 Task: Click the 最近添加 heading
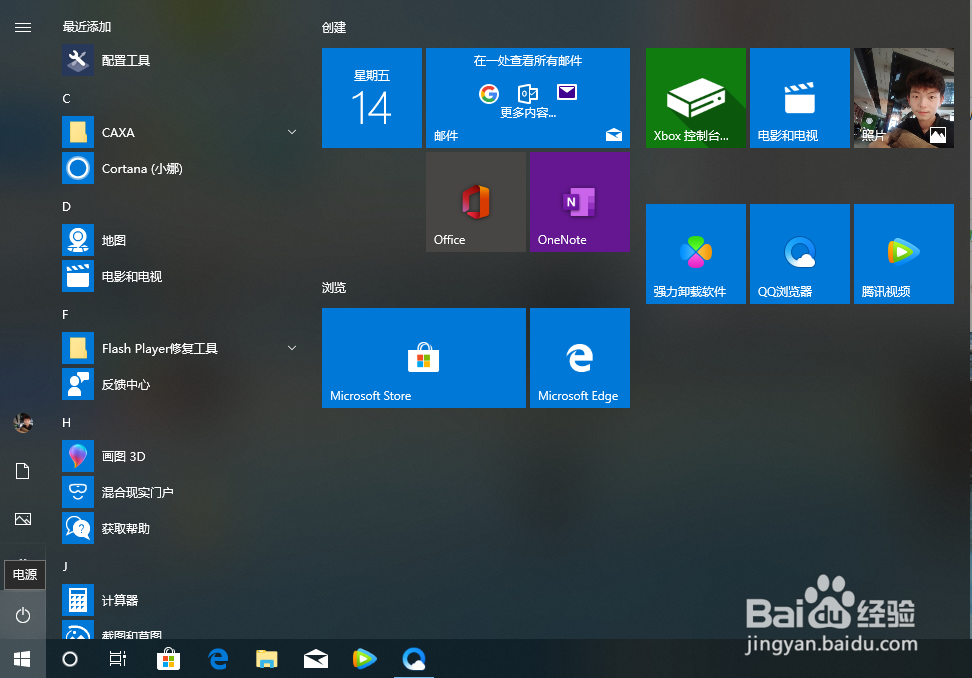(x=87, y=27)
